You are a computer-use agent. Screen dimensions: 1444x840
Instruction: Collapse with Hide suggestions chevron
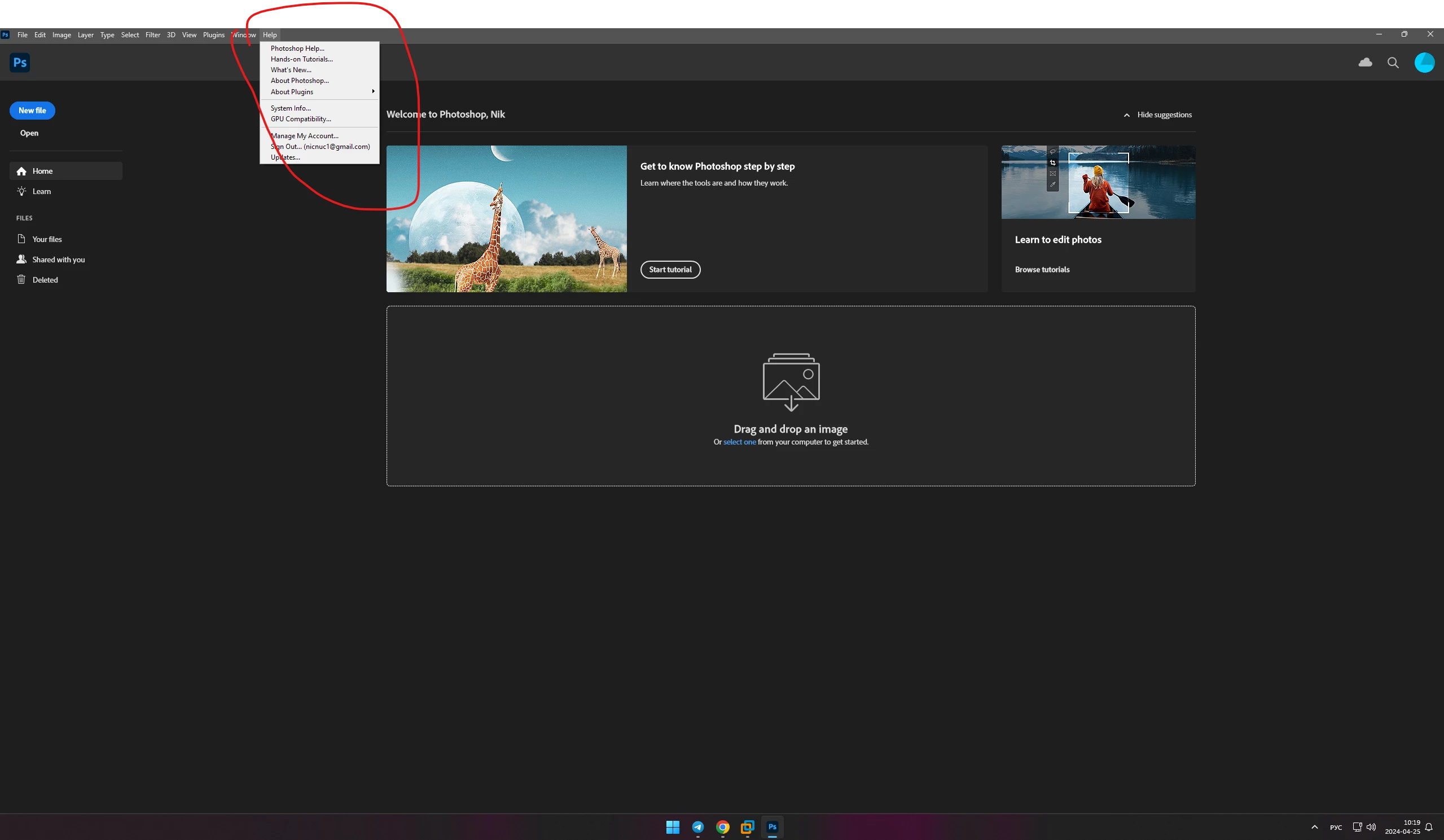tap(1126, 115)
